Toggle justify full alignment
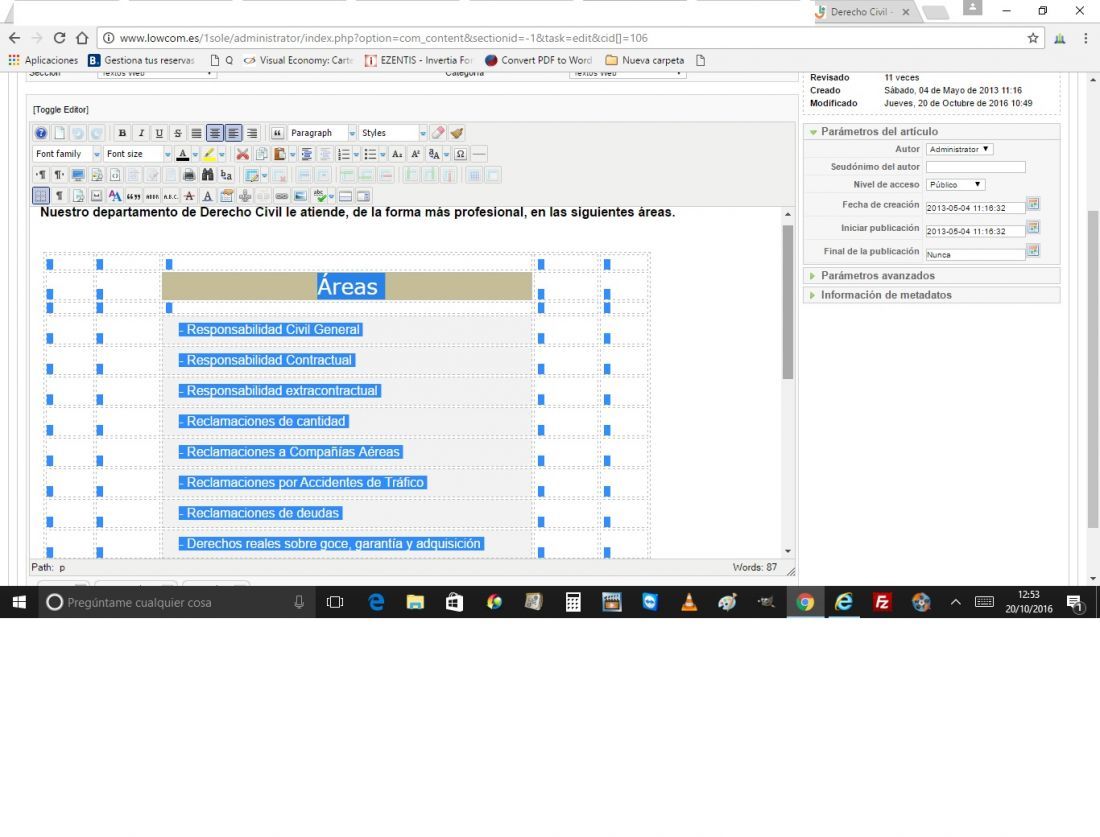The height and width of the screenshot is (837, 1100). (x=196, y=133)
